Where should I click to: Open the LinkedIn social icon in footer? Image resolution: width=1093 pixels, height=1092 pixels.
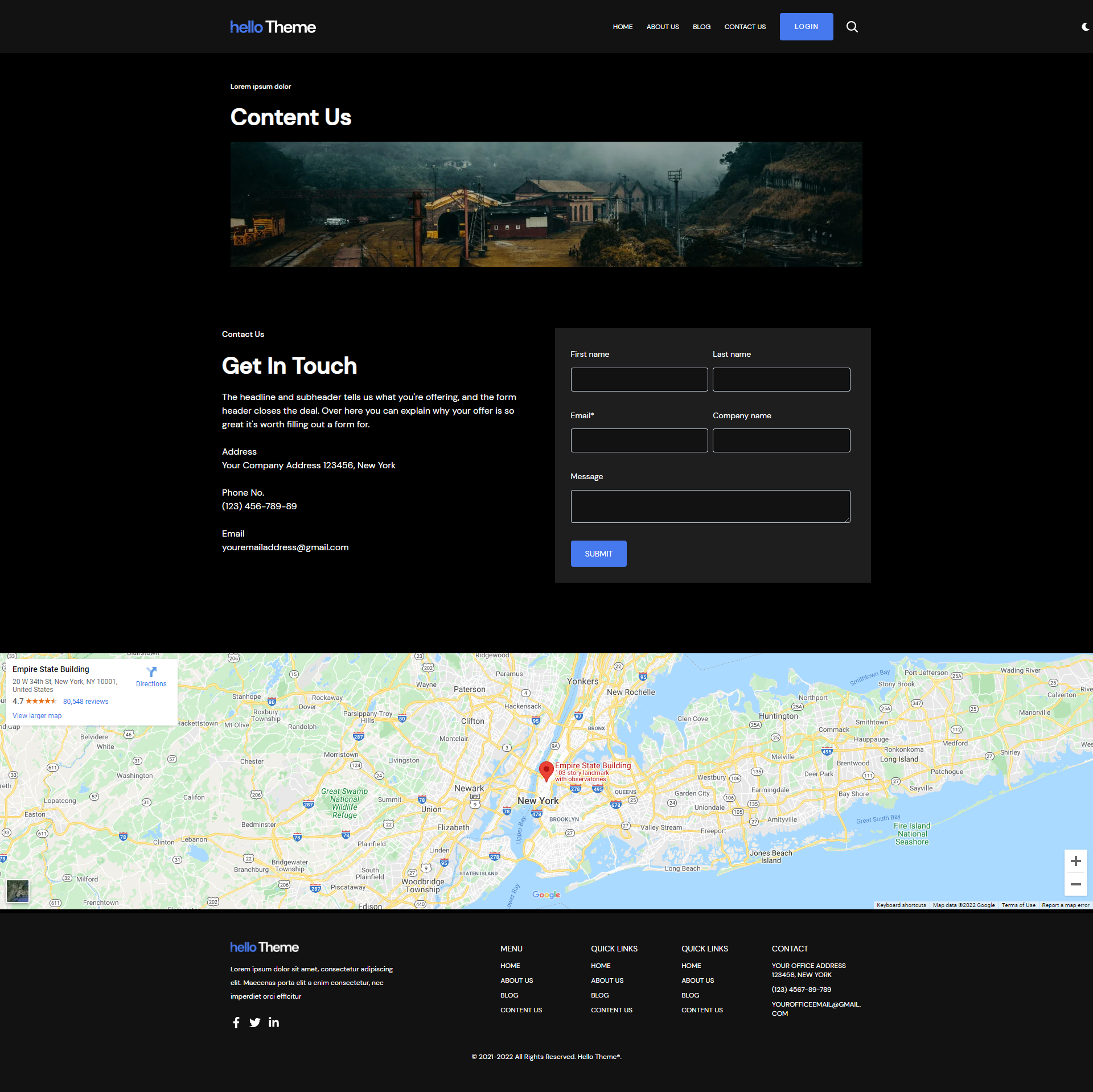coord(274,1022)
